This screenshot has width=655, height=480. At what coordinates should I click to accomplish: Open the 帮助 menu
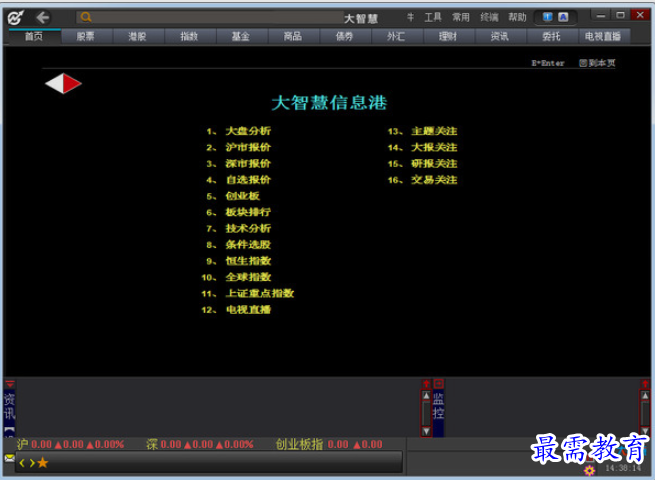[x=517, y=17]
